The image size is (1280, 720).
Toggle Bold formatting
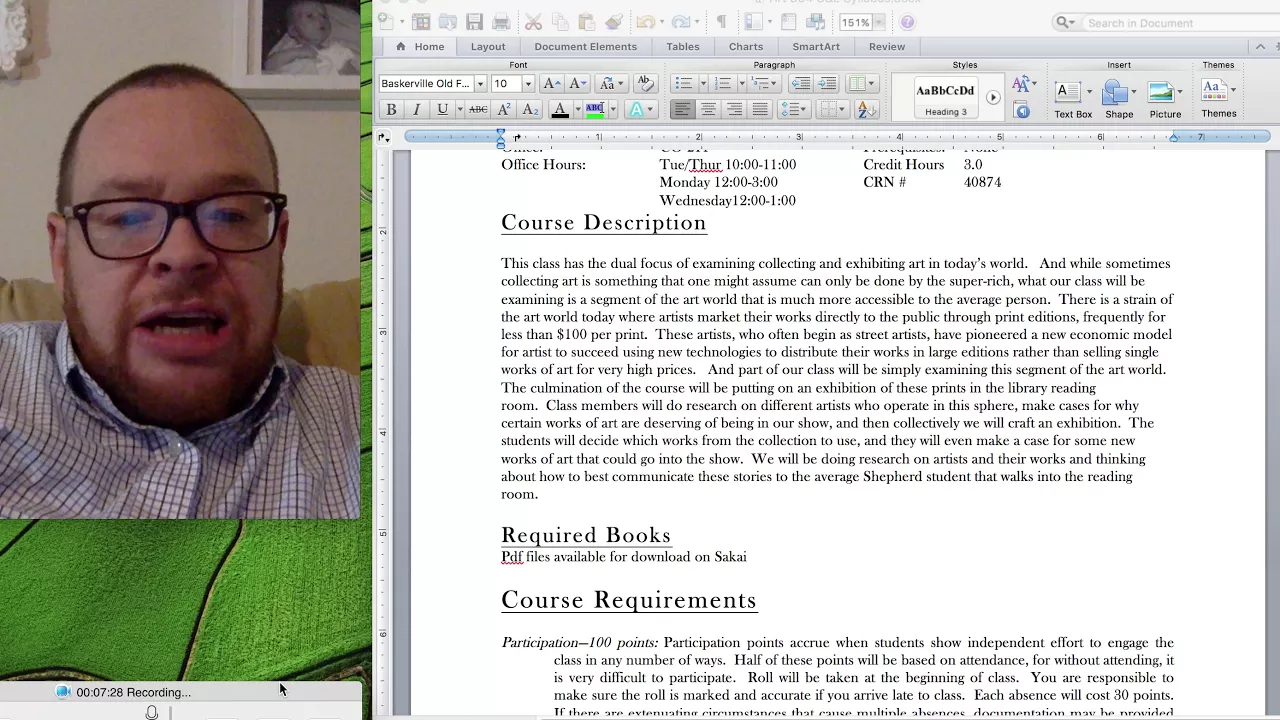[391, 109]
